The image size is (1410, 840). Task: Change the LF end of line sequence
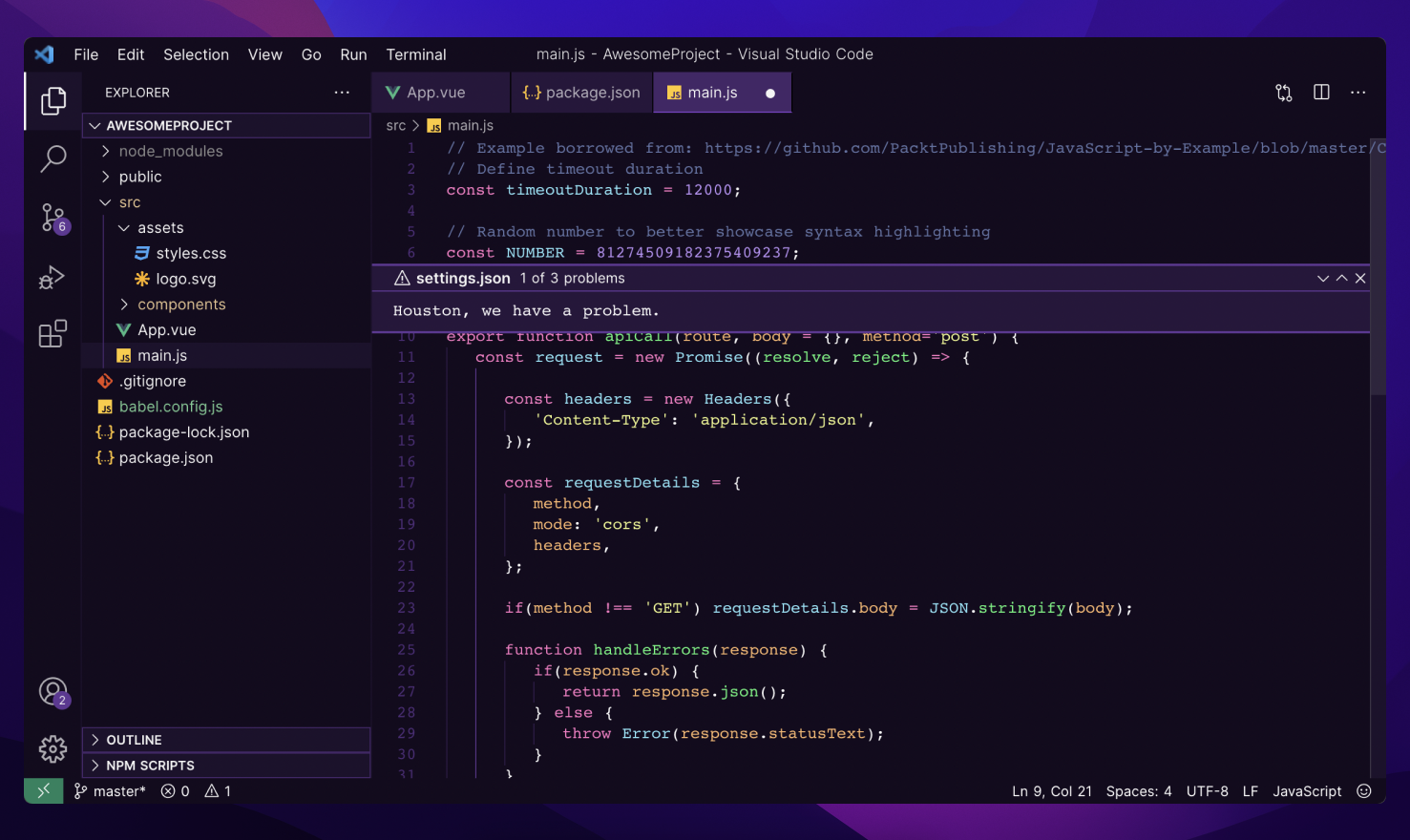[1250, 791]
